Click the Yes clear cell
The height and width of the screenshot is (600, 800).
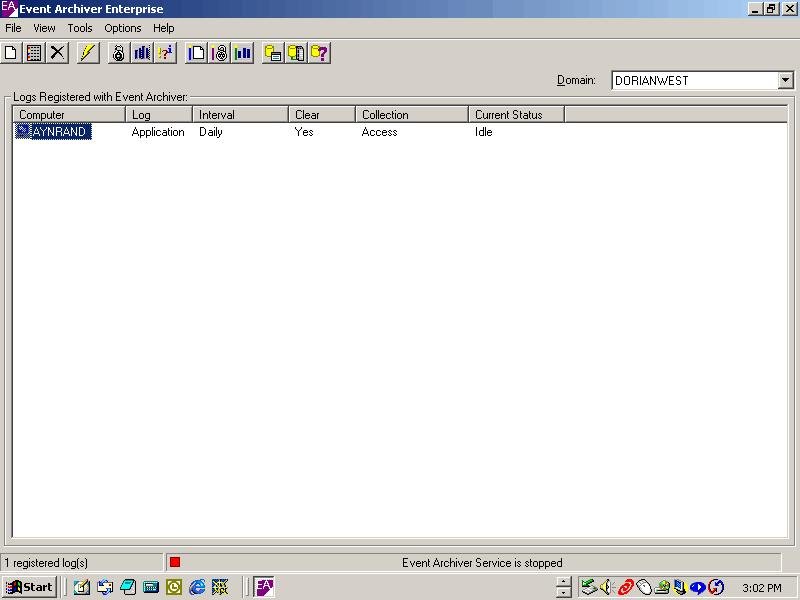point(304,132)
